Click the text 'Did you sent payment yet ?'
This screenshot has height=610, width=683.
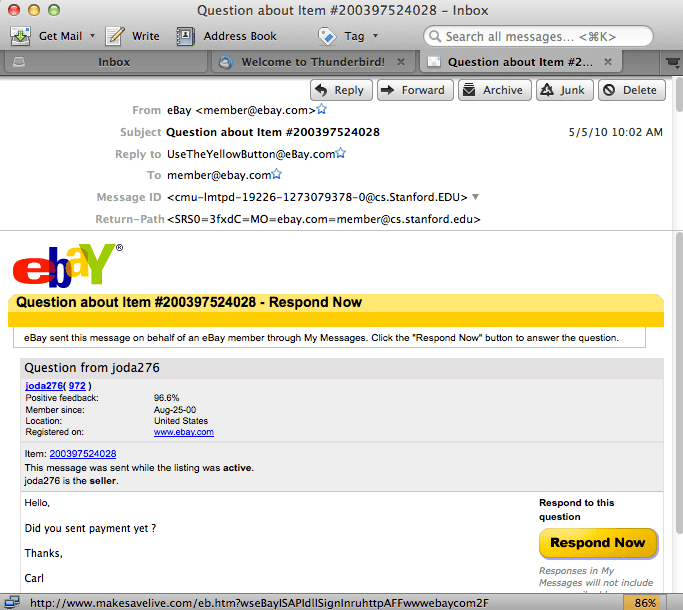click(x=90, y=529)
